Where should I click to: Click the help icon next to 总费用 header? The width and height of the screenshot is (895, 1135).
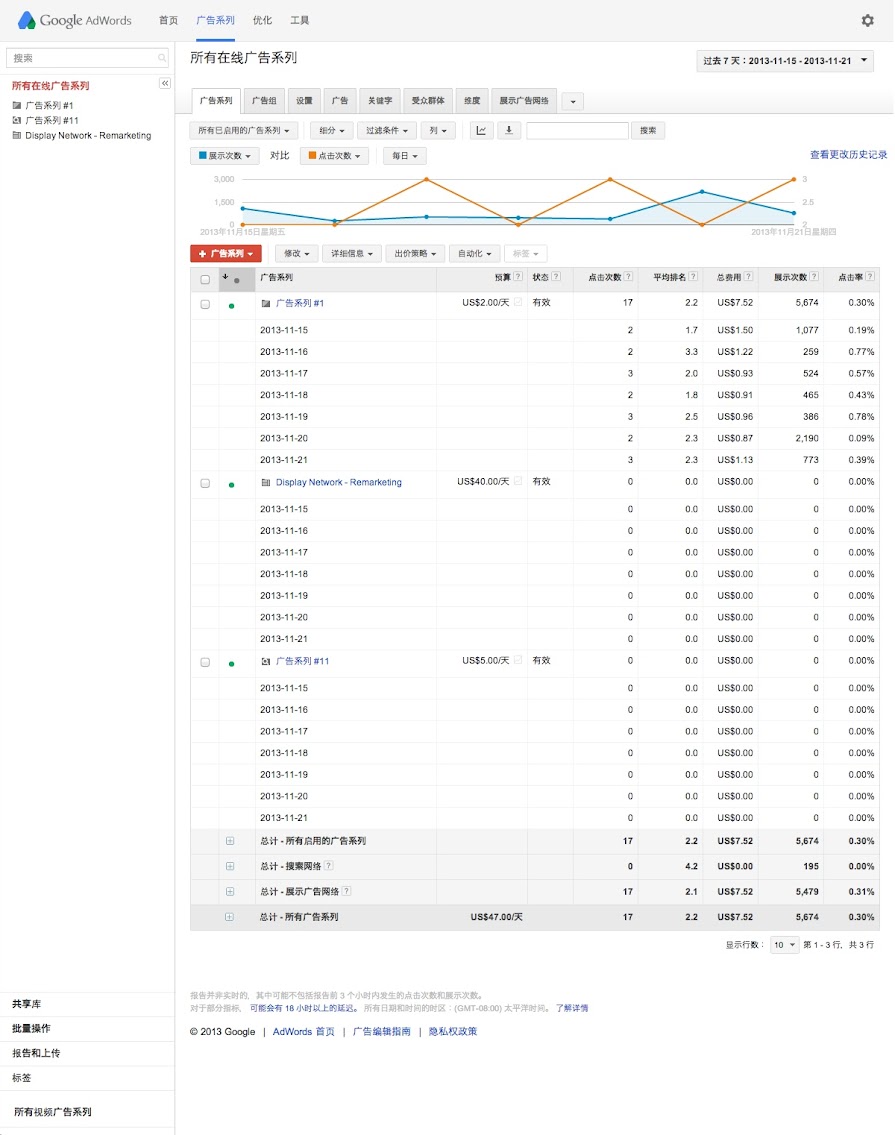(x=748, y=277)
